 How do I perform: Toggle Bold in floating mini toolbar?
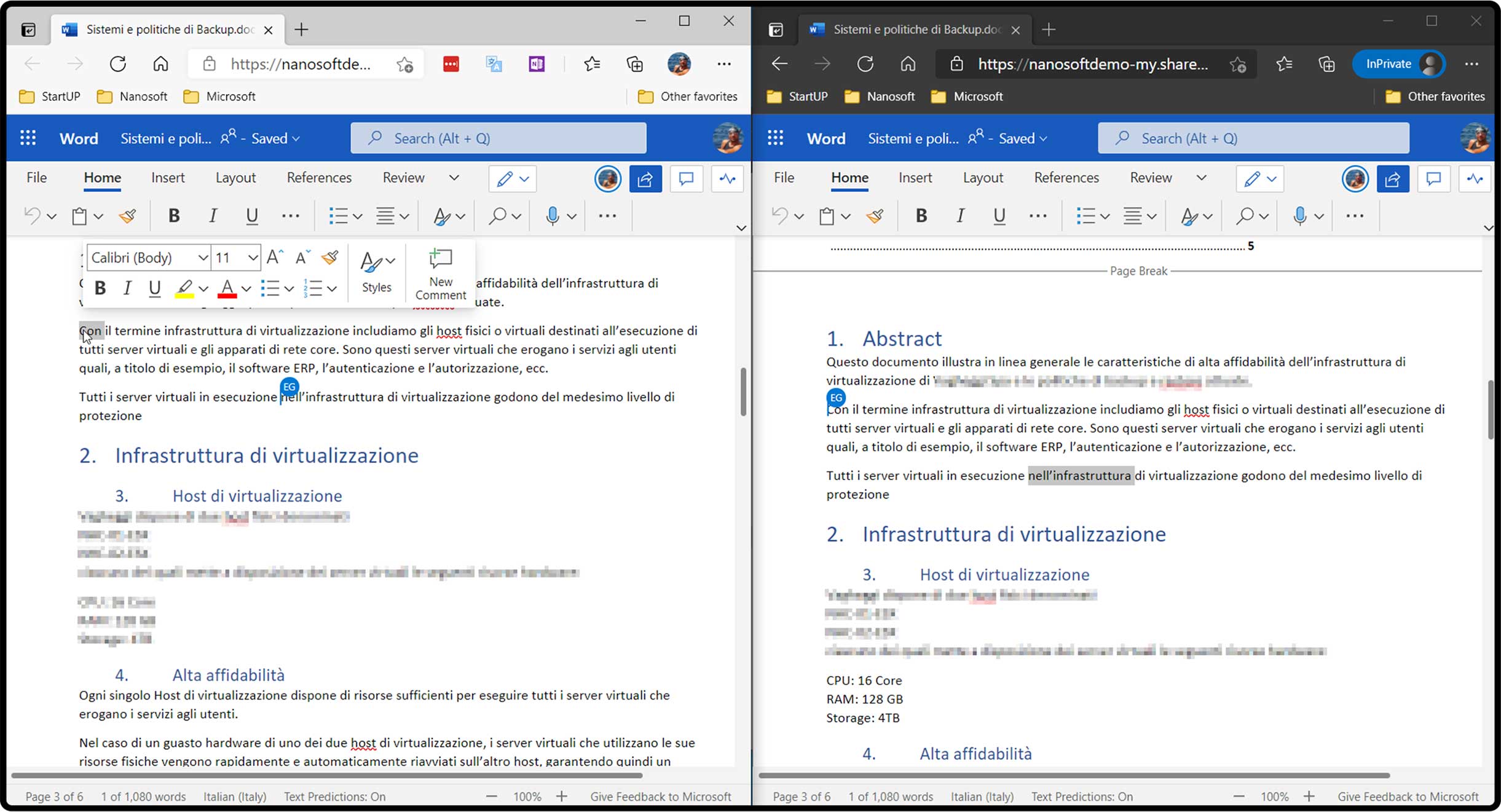point(100,288)
